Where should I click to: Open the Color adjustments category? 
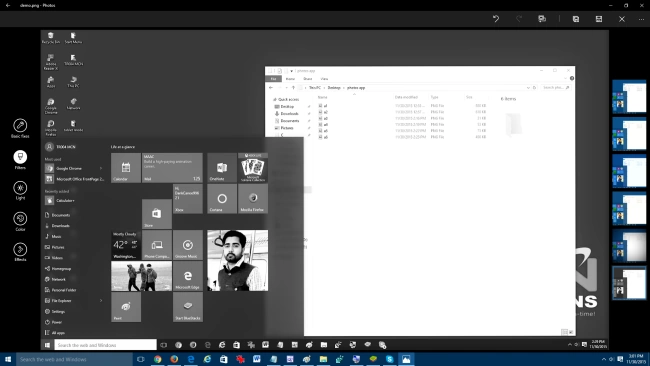[x=20, y=221]
